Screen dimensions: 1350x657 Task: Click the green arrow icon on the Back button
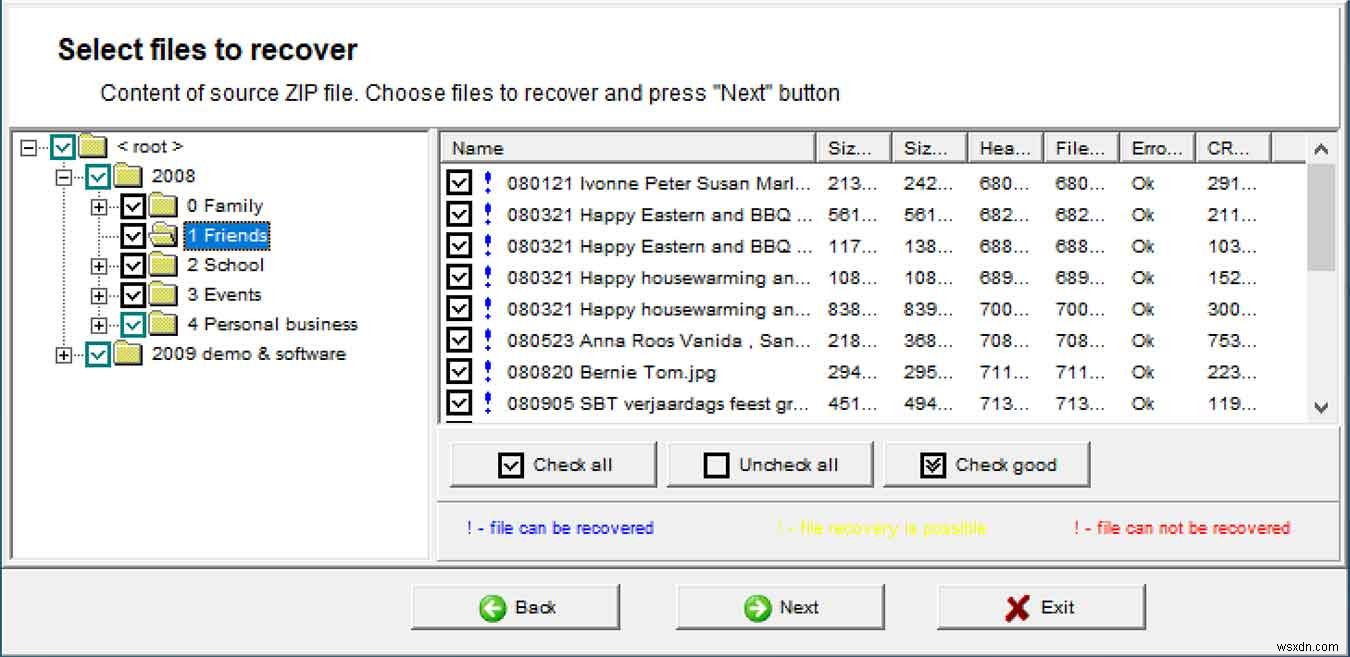tap(494, 606)
